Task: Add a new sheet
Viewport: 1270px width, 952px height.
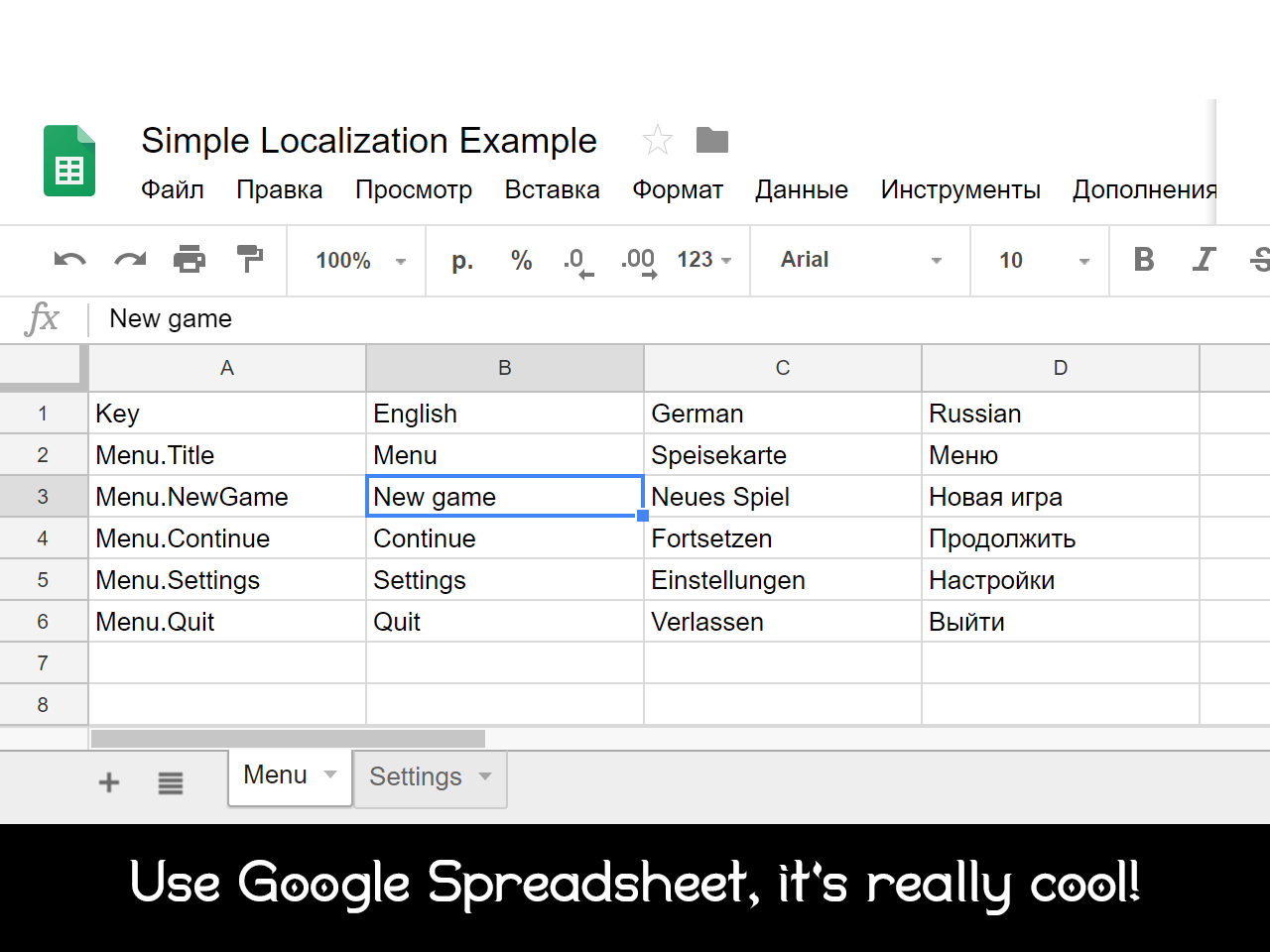Action: click(109, 782)
